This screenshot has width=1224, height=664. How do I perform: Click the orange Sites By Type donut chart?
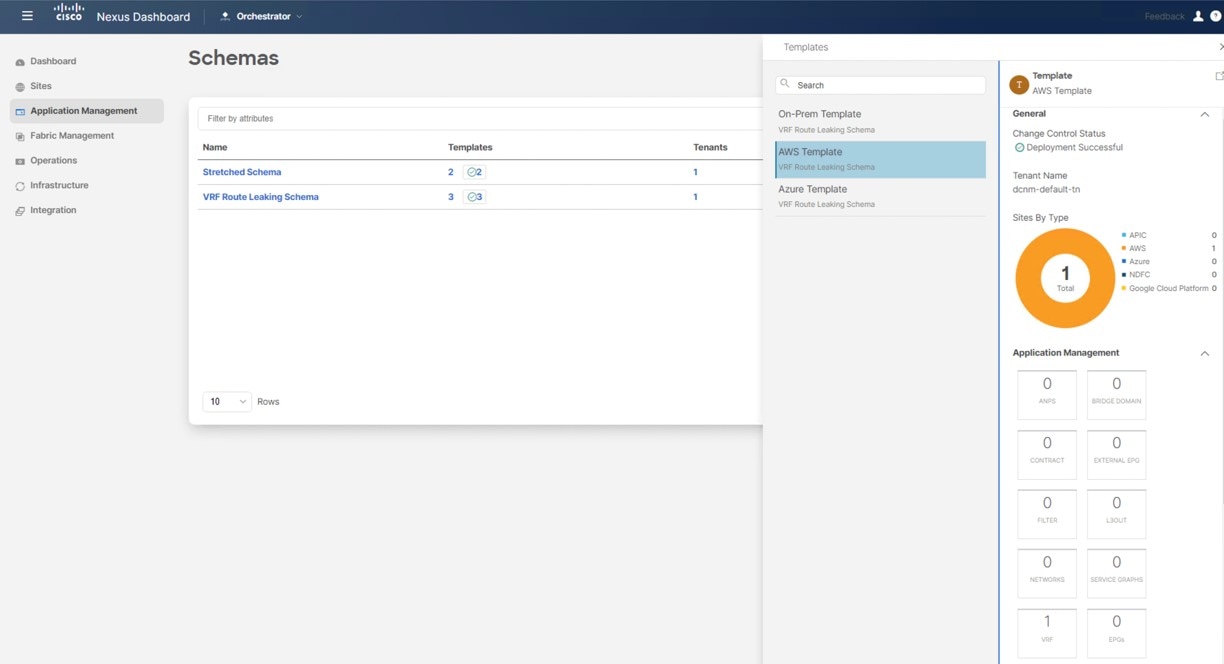click(1065, 278)
